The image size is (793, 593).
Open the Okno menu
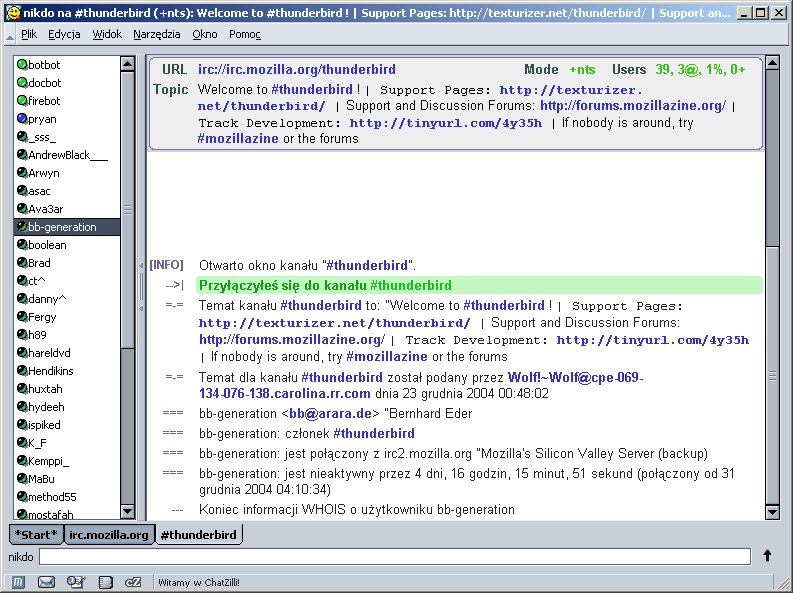205,34
